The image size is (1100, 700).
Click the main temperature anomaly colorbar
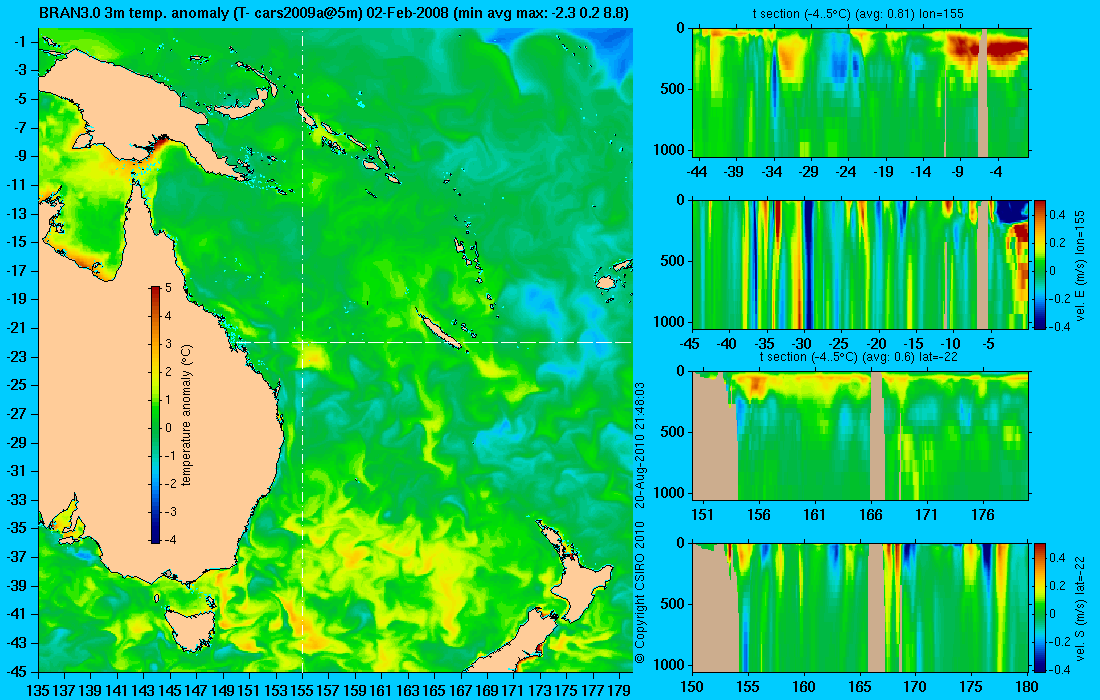(155, 415)
